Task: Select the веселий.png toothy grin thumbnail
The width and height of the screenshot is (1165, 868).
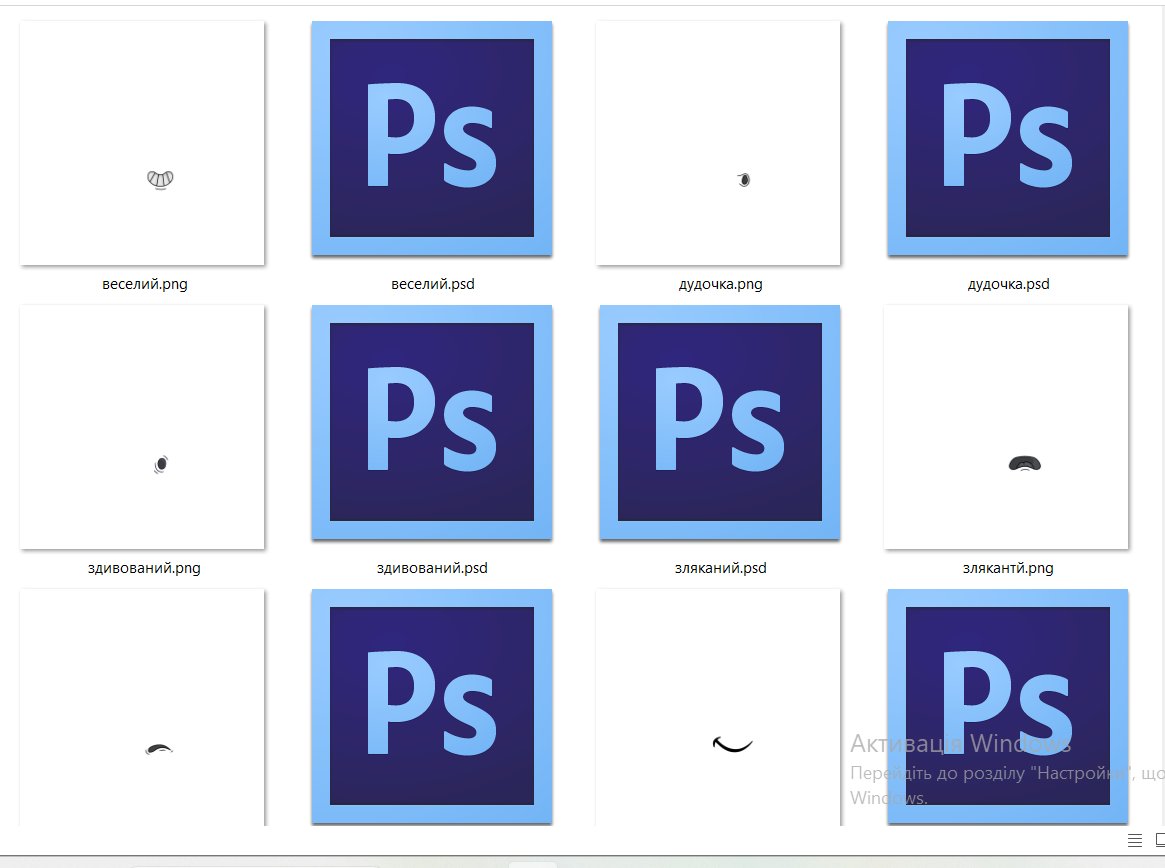Action: [142, 143]
